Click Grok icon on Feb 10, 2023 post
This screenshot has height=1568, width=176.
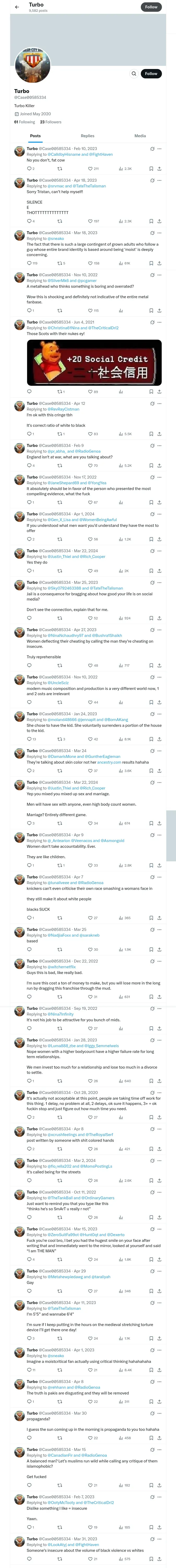point(152,148)
